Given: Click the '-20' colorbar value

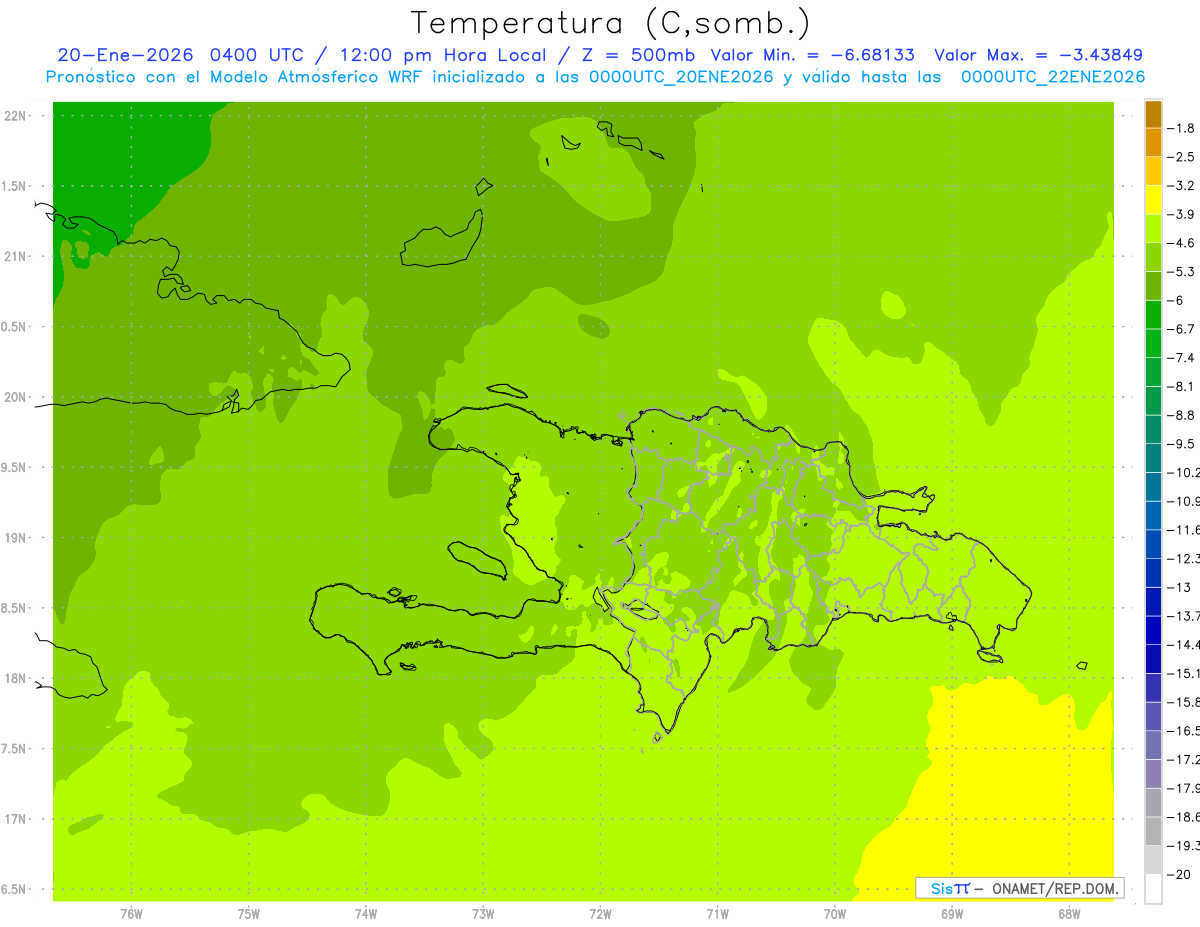Looking at the screenshot, I should (x=1181, y=875).
